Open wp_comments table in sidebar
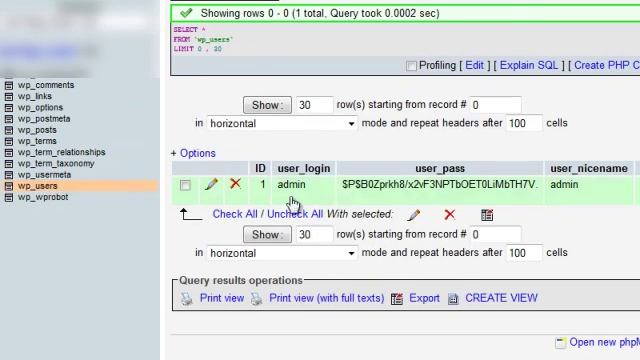Image resolution: width=640 pixels, height=360 pixels. tap(46, 85)
